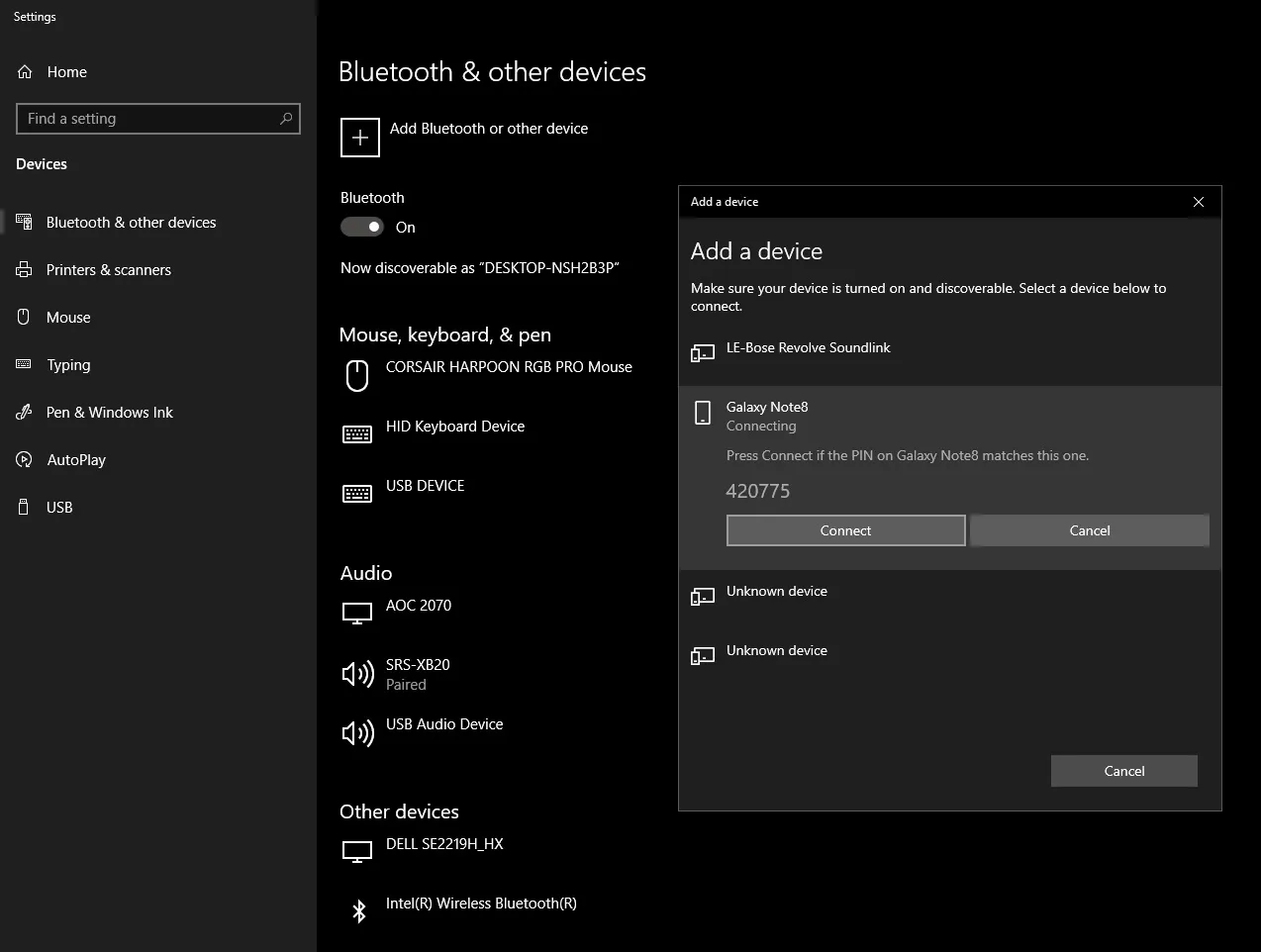The height and width of the screenshot is (952, 1261).
Task: Close the Add a device dialog
Action: pos(1198,202)
